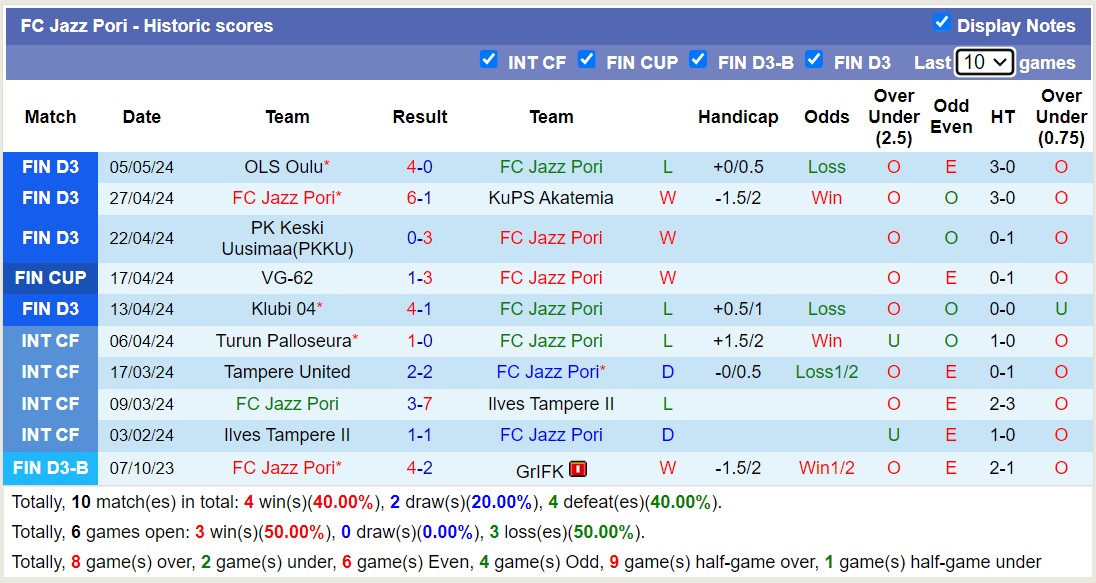
Task: Click the FIN D3-B league label
Action: click(50, 468)
